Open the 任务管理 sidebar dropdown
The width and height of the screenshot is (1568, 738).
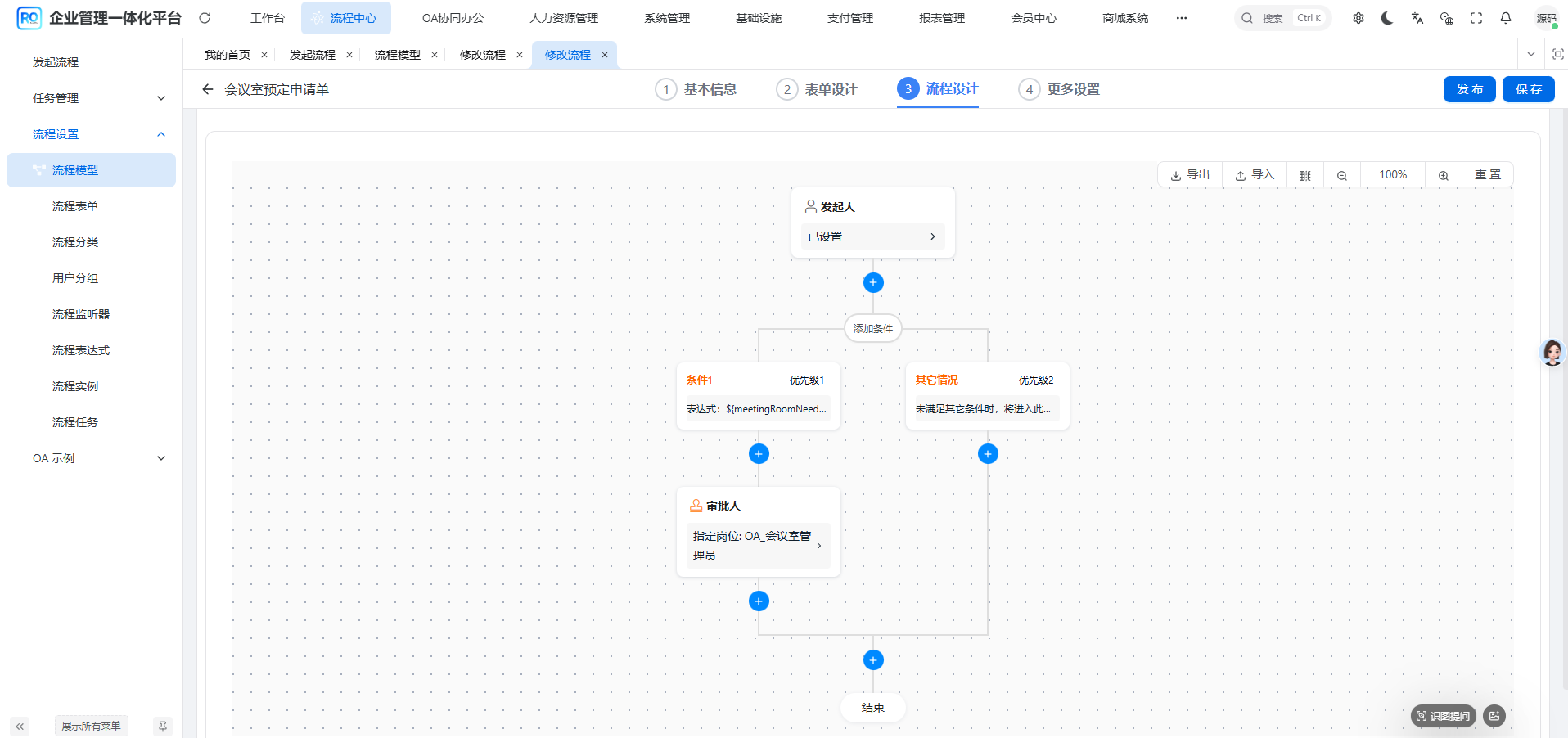161,97
